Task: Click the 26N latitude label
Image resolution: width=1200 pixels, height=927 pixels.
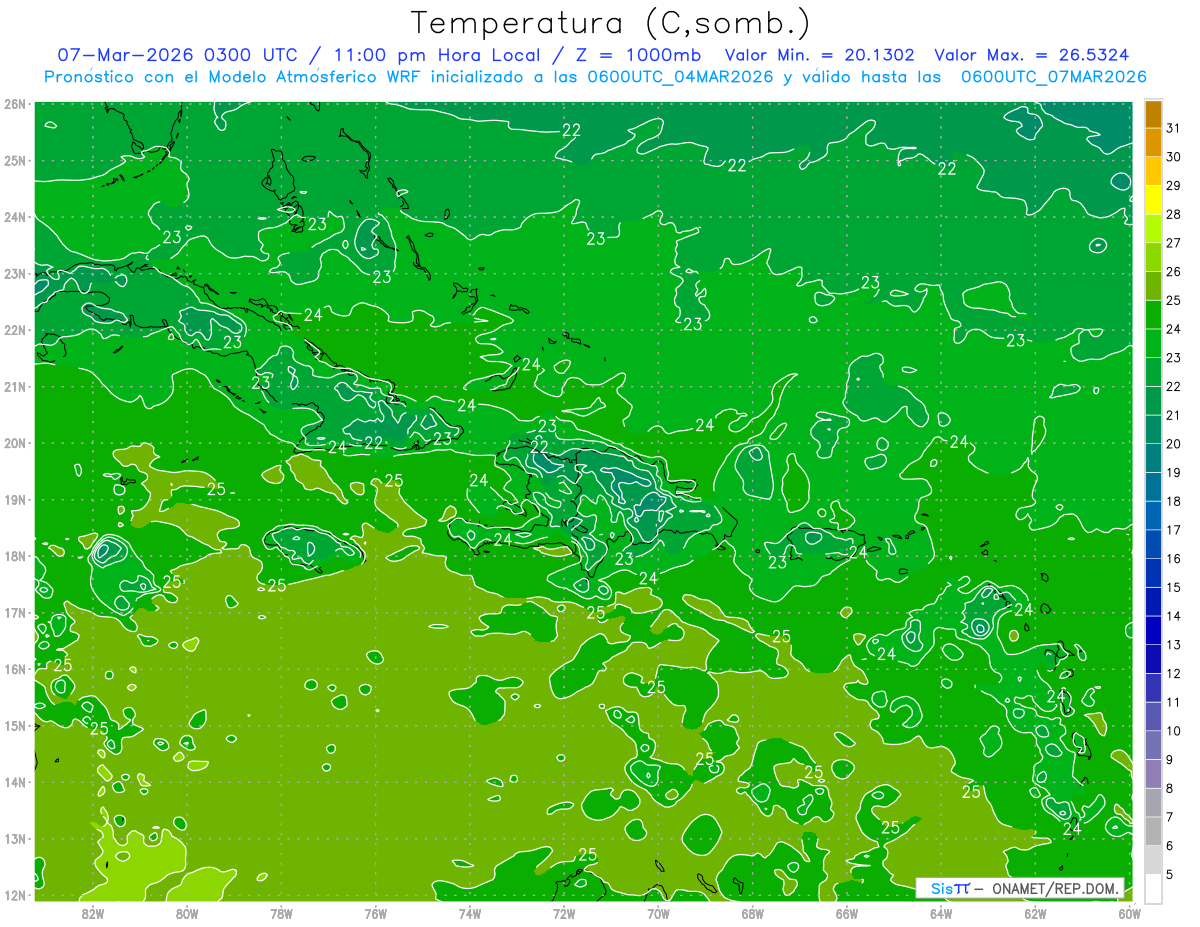Action: 16,104
